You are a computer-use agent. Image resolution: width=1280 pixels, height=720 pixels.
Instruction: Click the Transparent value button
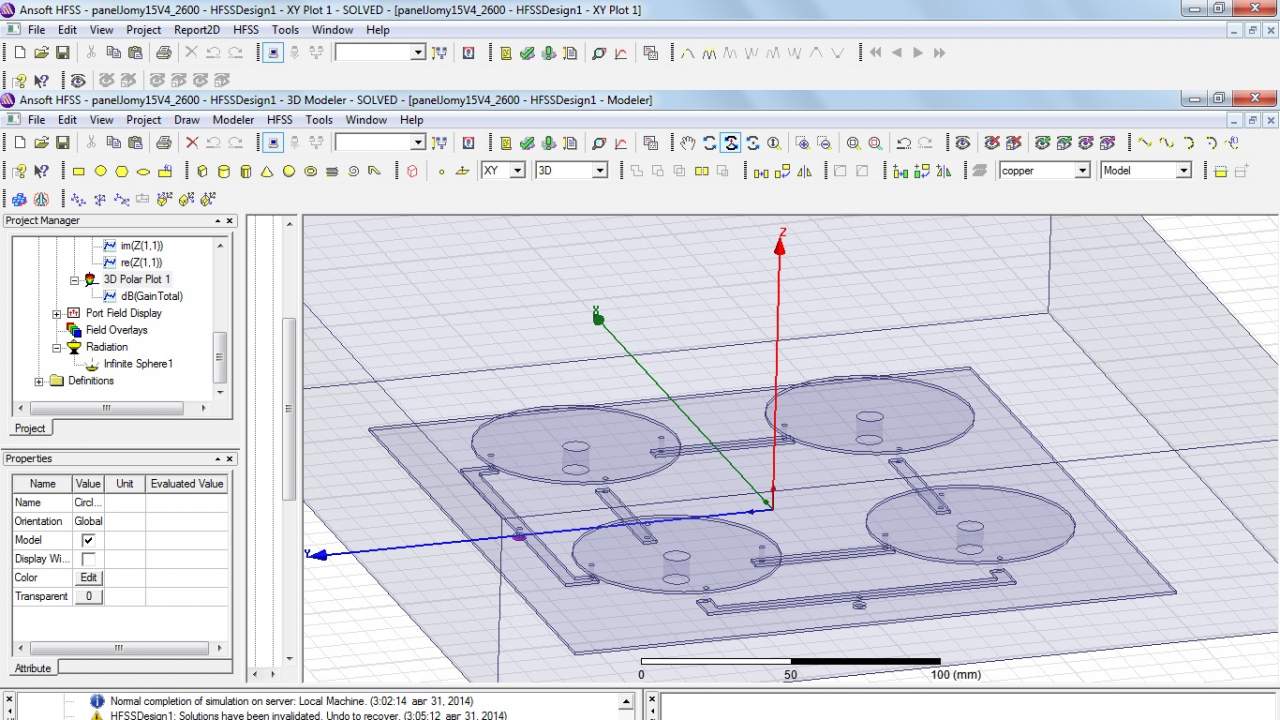coord(88,597)
